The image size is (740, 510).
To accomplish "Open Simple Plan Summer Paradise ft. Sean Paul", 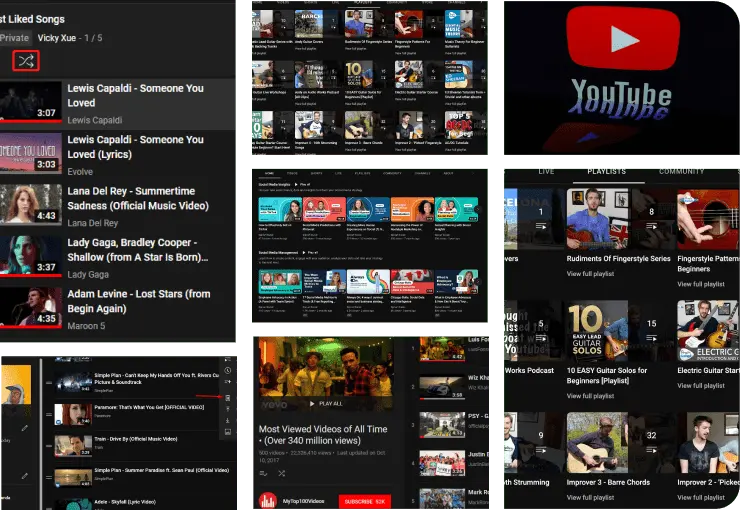I will [x=161, y=470].
